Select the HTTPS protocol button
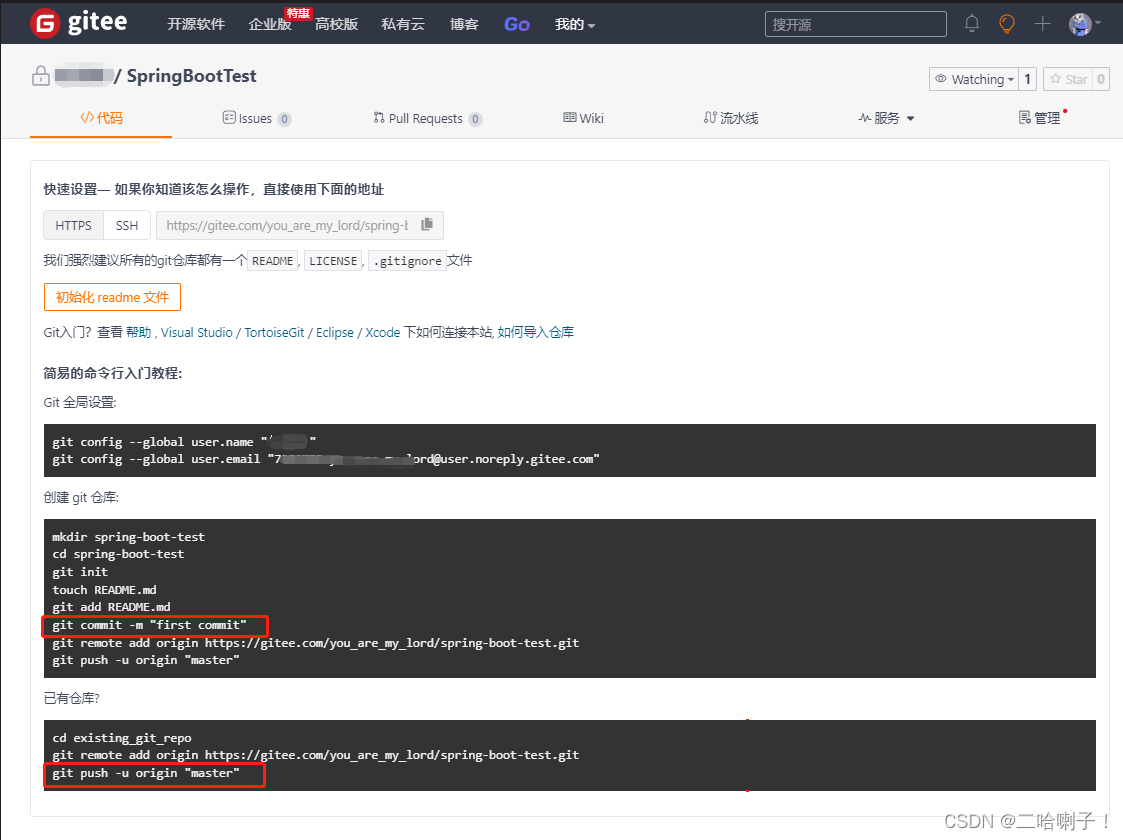The height and width of the screenshot is (840, 1123). coord(74,225)
